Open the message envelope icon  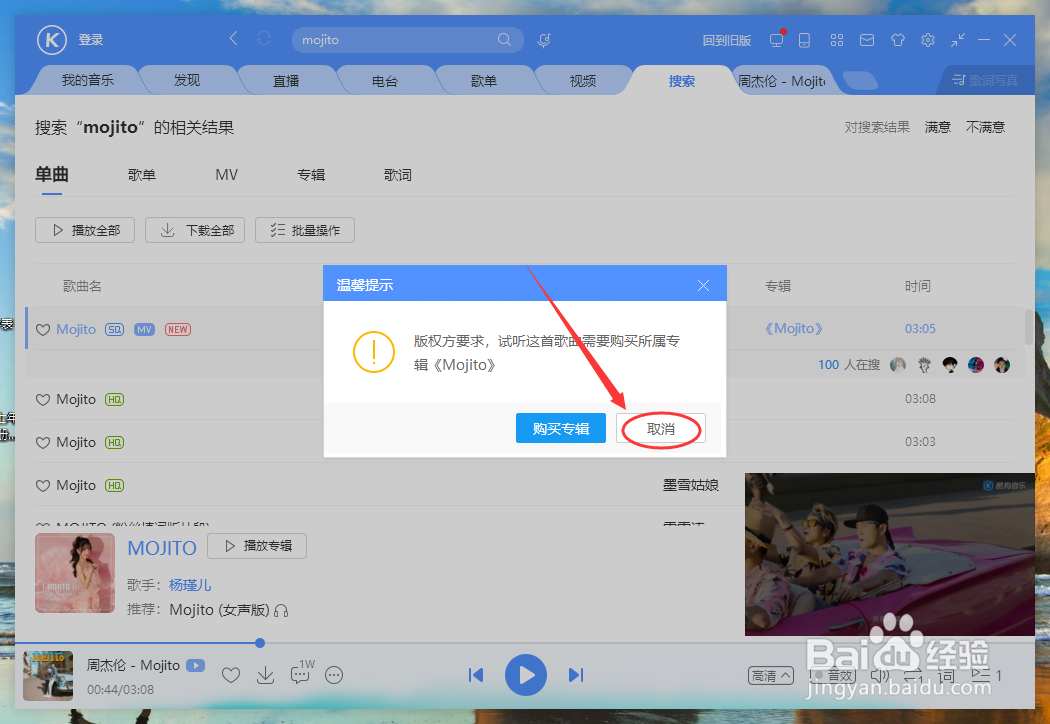[x=867, y=40]
